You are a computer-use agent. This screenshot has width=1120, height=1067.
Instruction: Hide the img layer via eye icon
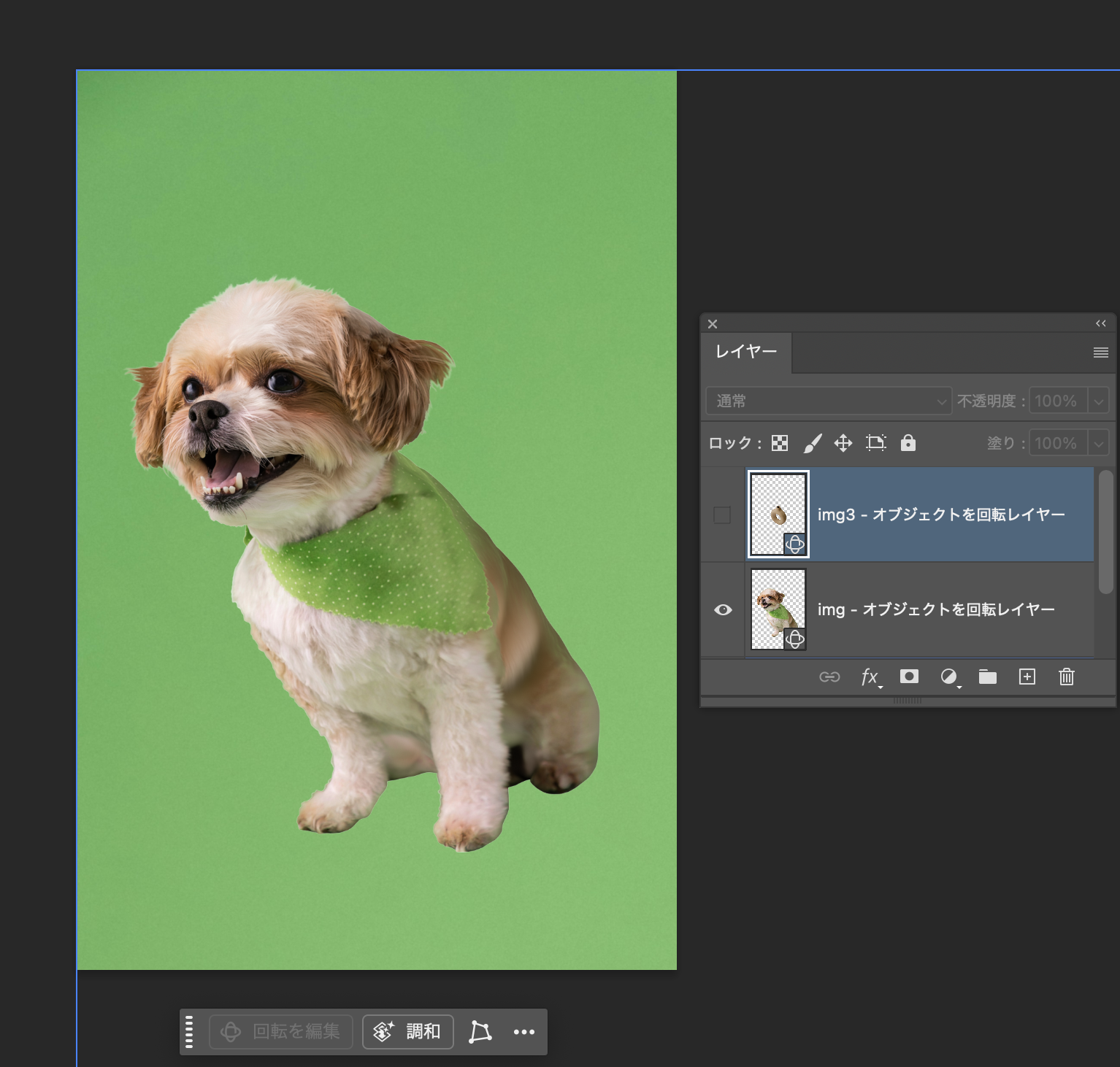click(723, 609)
